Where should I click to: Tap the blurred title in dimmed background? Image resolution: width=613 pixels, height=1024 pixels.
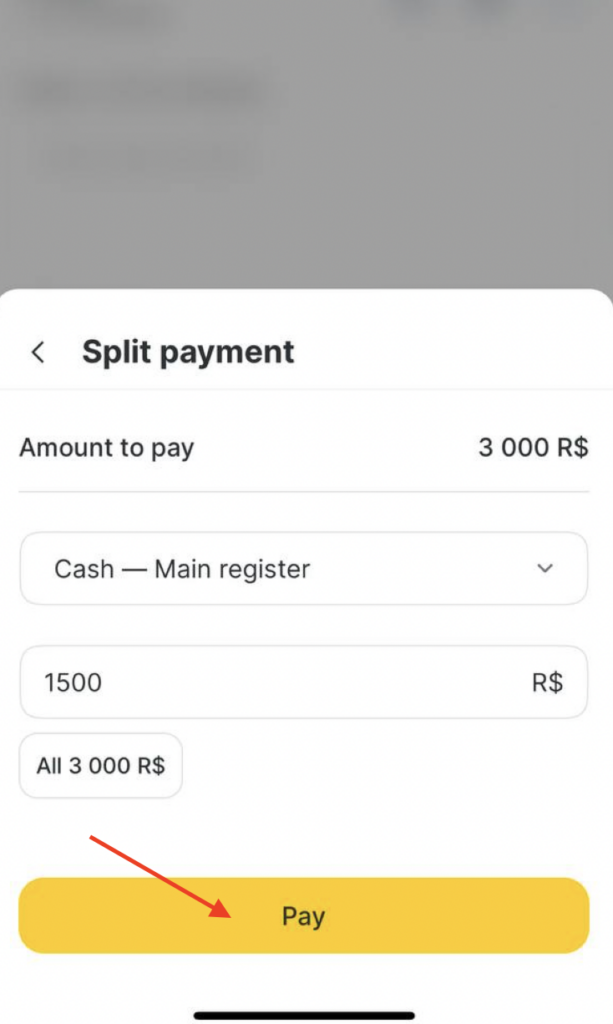[140, 90]
